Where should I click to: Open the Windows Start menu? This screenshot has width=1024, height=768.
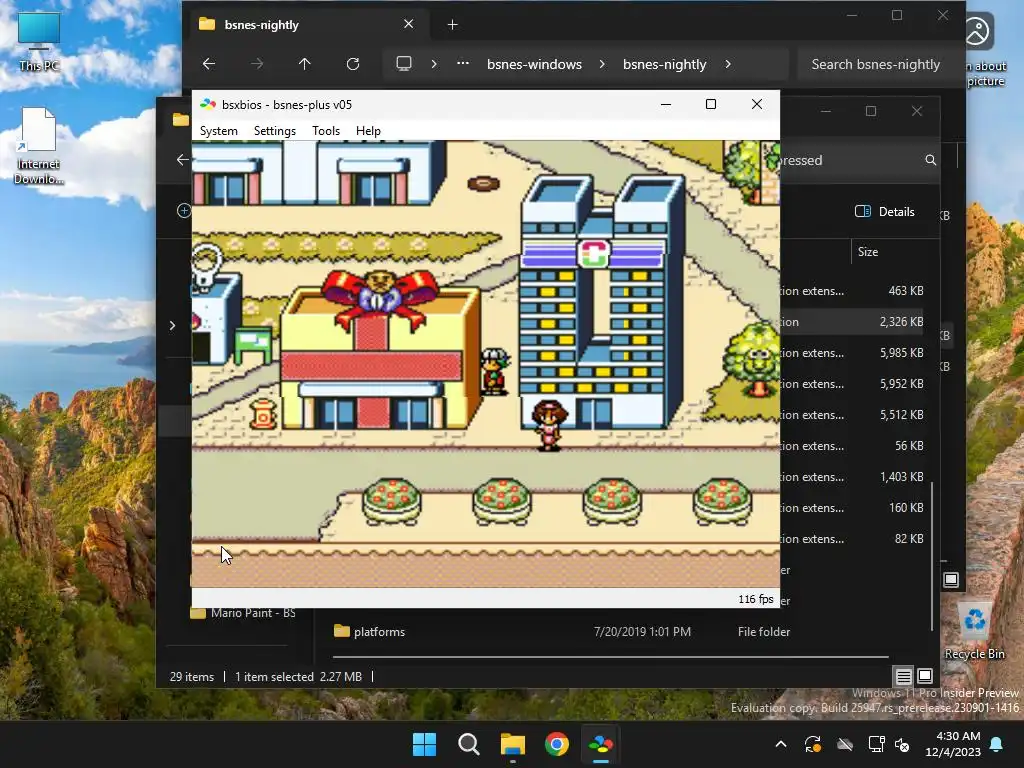tap(424, 744)
